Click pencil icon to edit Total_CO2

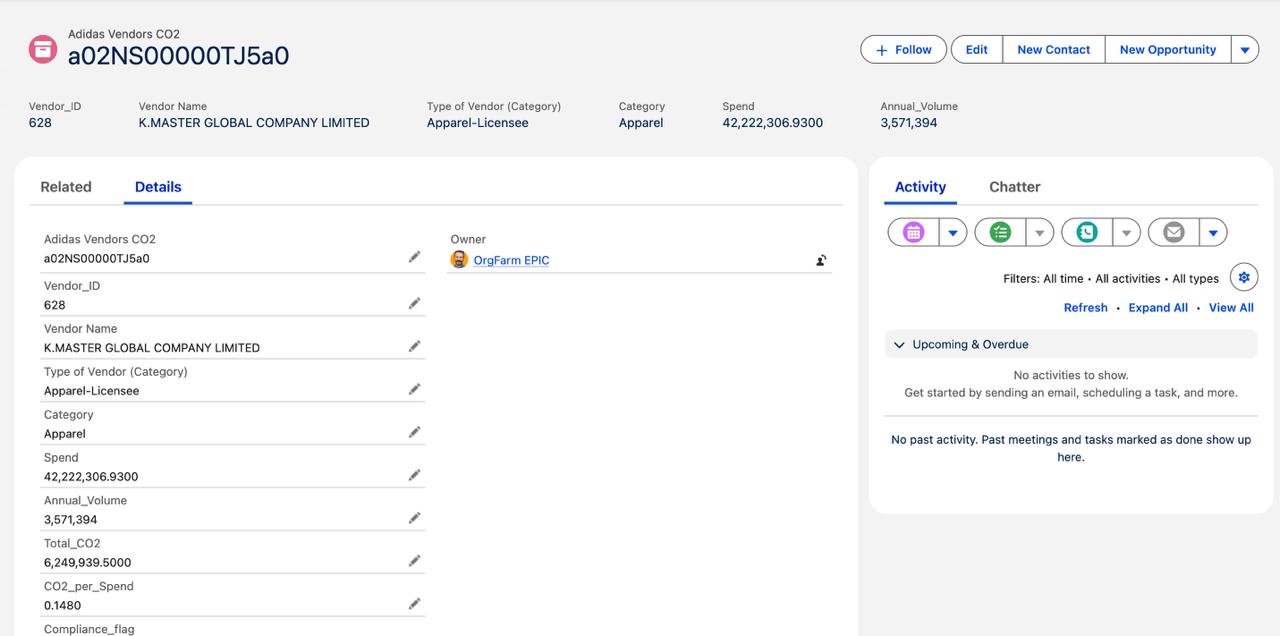(414, 561)
